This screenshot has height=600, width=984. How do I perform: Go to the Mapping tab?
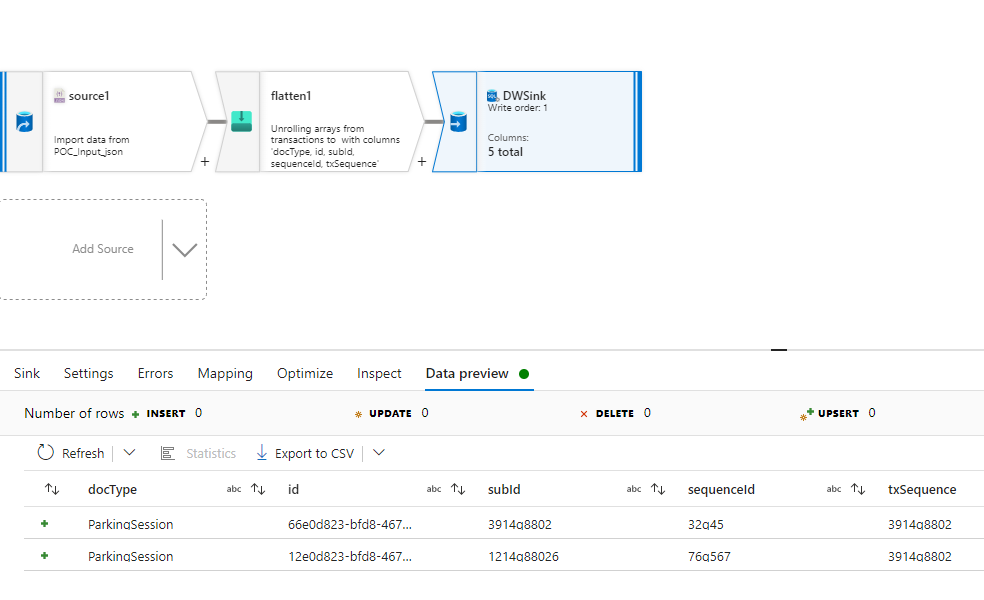(x=225, y=373)
